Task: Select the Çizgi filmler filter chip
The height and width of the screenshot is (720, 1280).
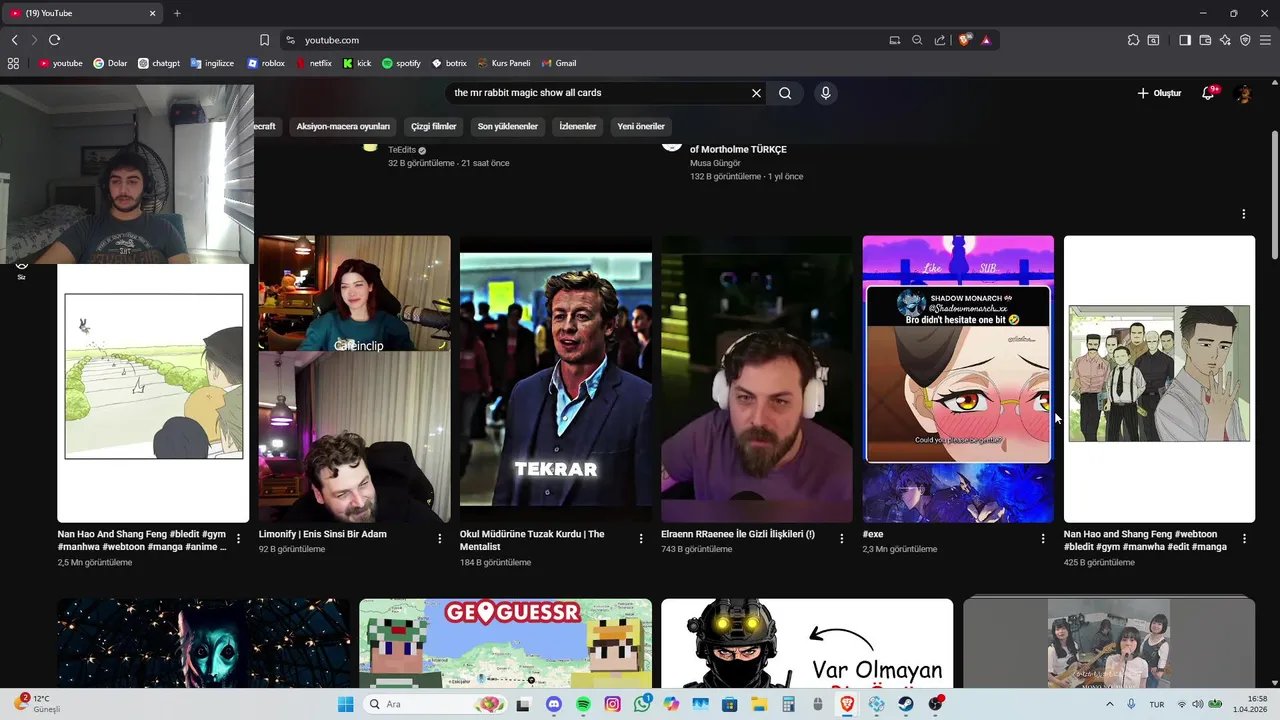Action: [x=434, y=126]
